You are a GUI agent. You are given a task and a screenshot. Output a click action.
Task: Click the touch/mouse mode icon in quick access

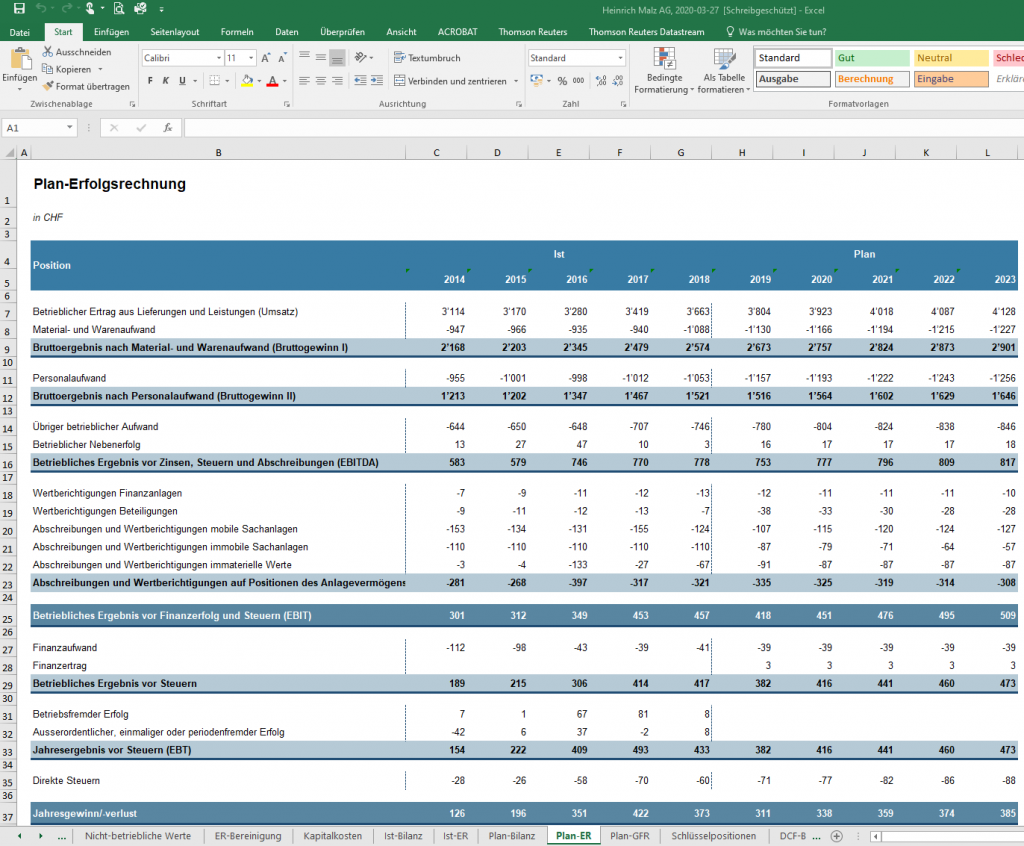click(x=89, y=8)
